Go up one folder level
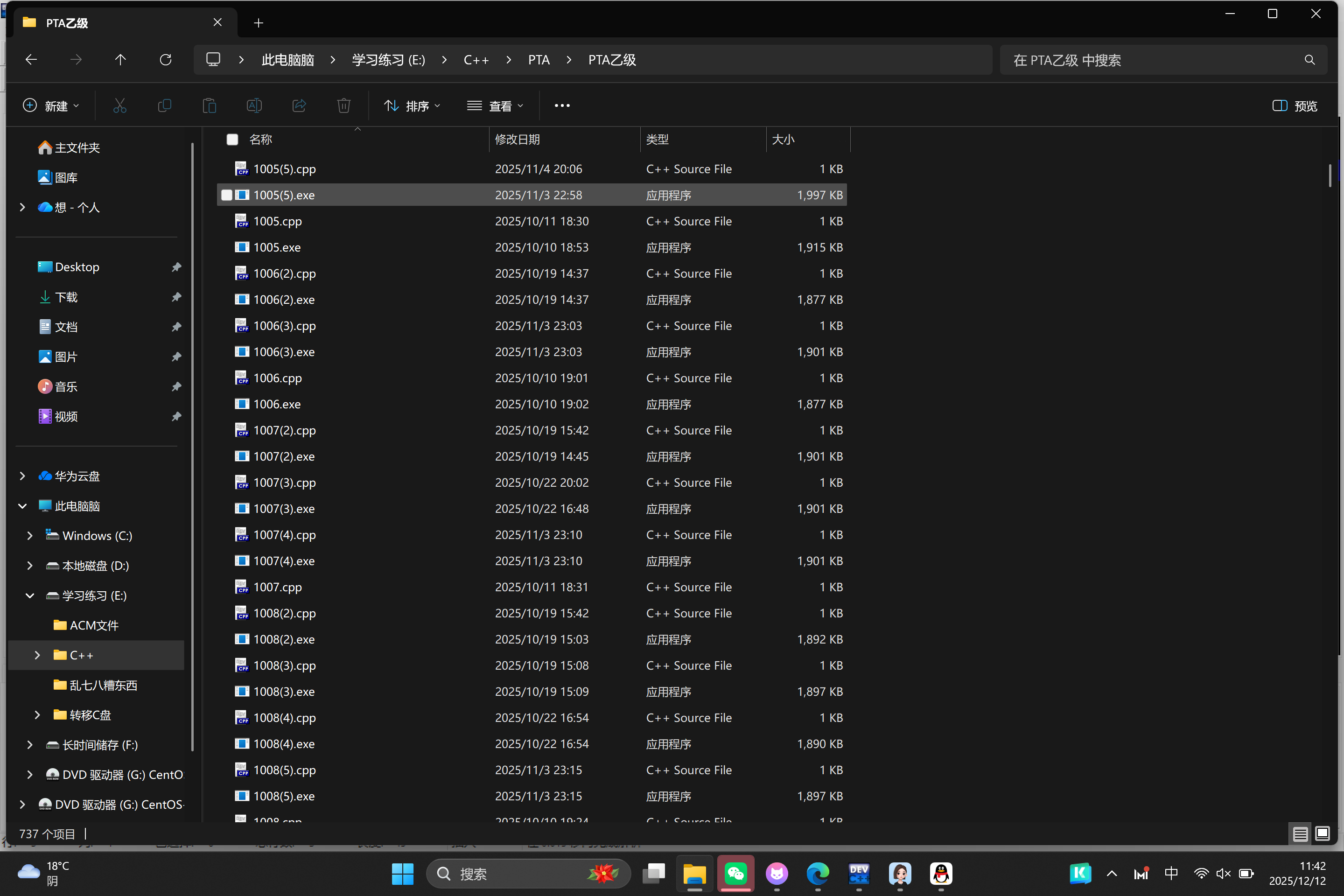The width and height of the screenshot is (1344, 896). click(120, 60)
